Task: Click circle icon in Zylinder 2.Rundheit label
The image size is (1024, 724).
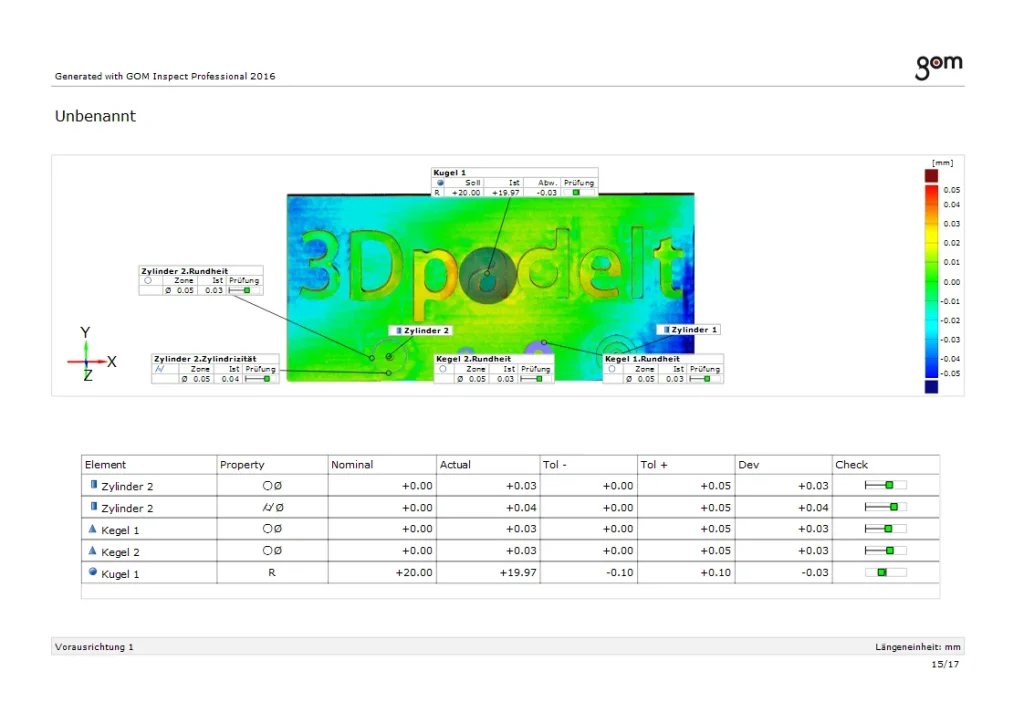Action: pyautogui.click(x=148, y=281)
